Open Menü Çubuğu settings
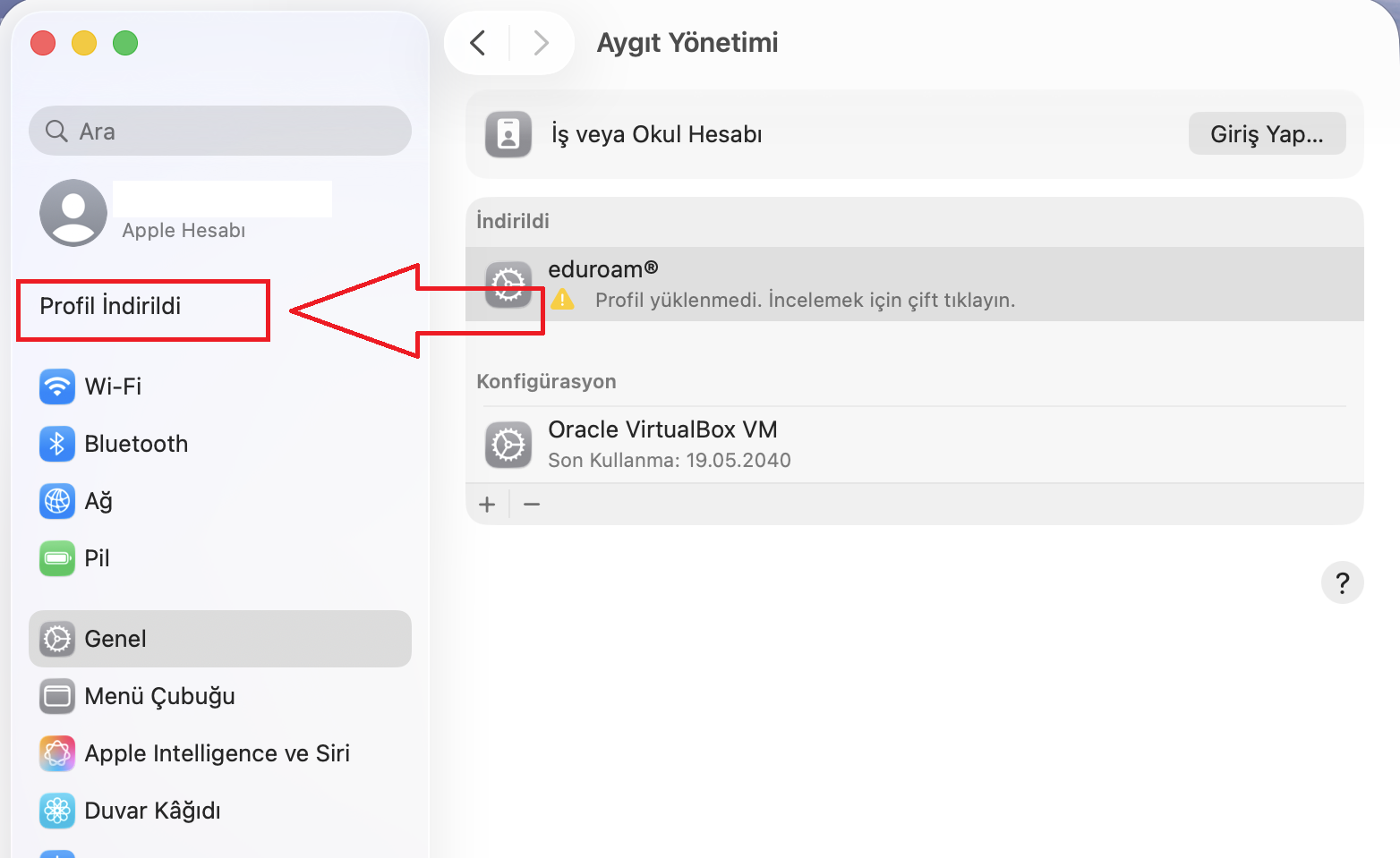This screenshot has height=858, width=1400. point(159,696)
